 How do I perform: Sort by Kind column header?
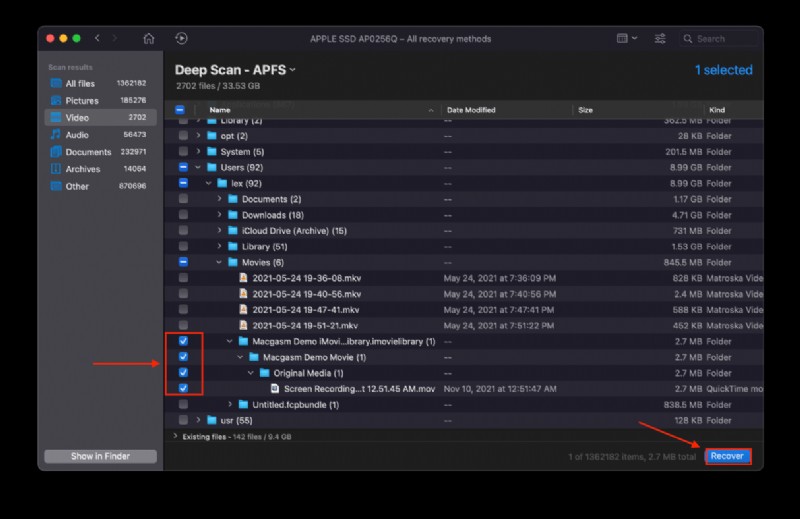(x=717, y=110)
